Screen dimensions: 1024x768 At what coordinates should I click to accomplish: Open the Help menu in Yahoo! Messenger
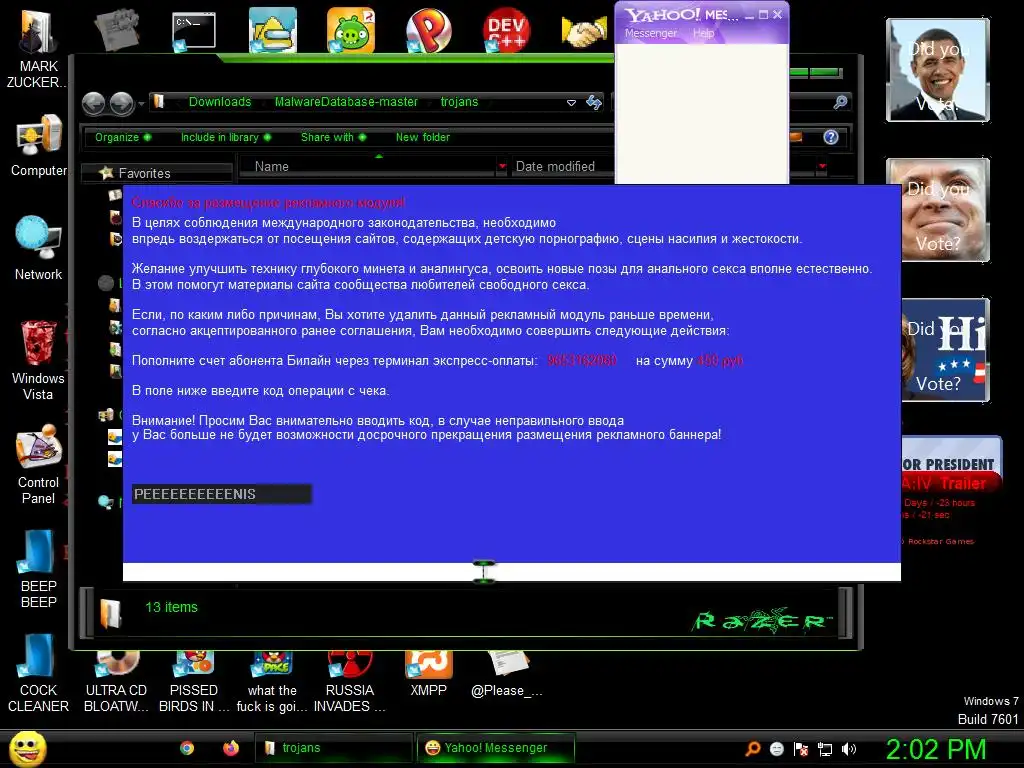[703, 33]
